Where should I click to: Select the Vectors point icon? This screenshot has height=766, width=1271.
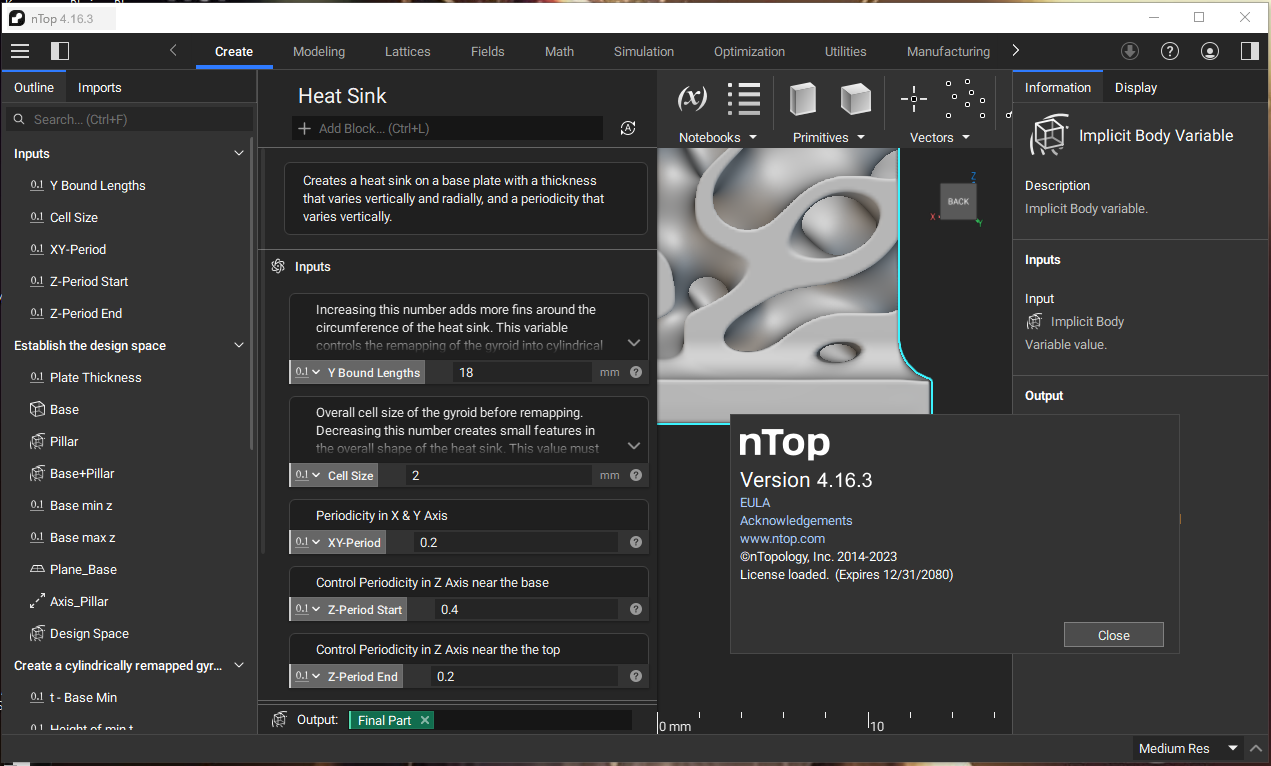point(914,98)
